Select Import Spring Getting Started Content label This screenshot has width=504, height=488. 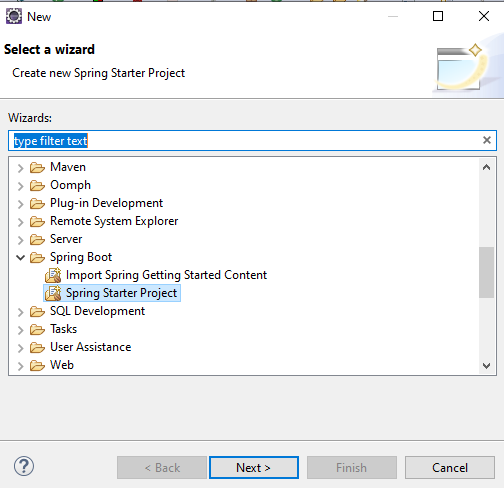(x=166, y=275)
